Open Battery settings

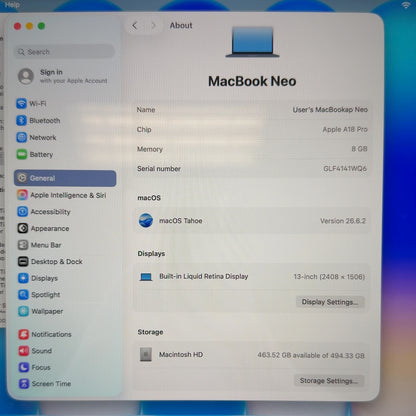click(x=35, y=154)
